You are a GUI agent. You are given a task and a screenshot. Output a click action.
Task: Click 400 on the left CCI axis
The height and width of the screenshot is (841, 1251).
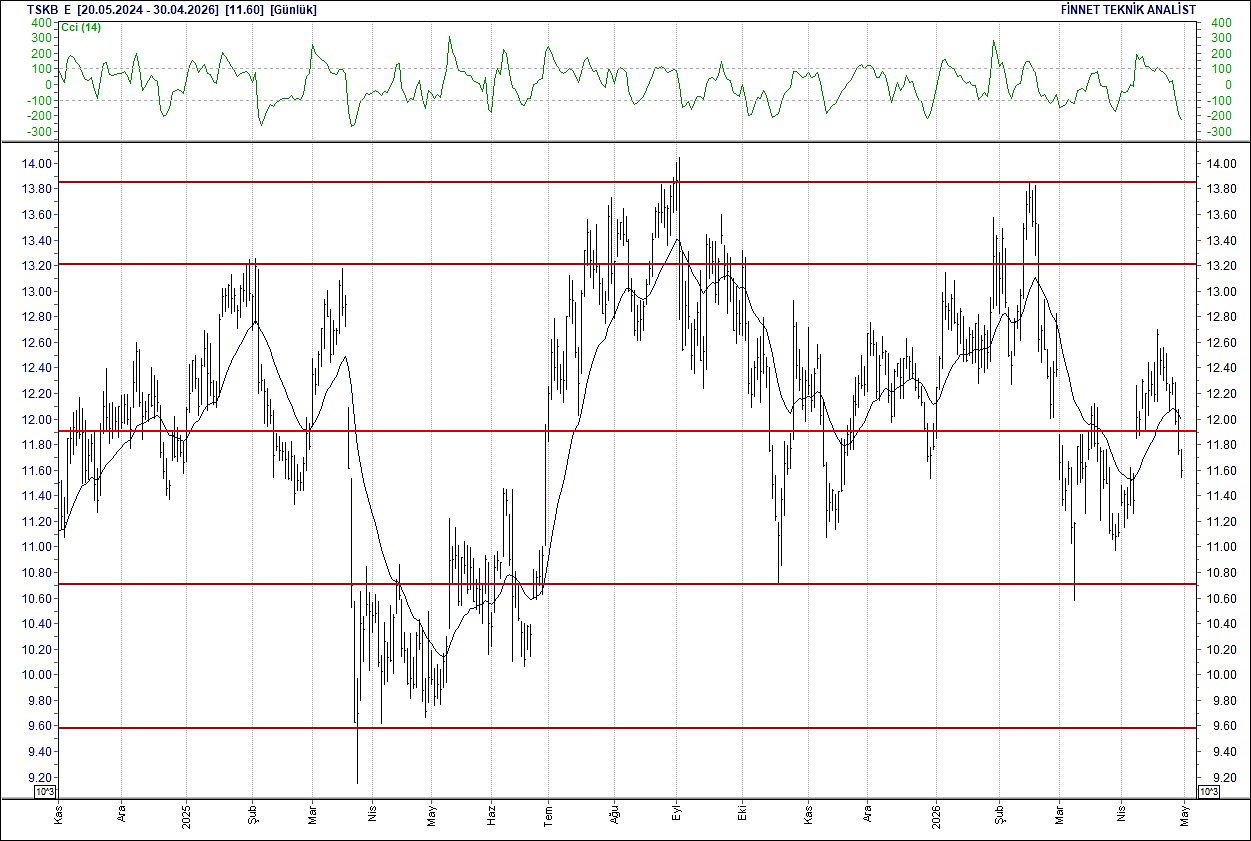point(43,22)
